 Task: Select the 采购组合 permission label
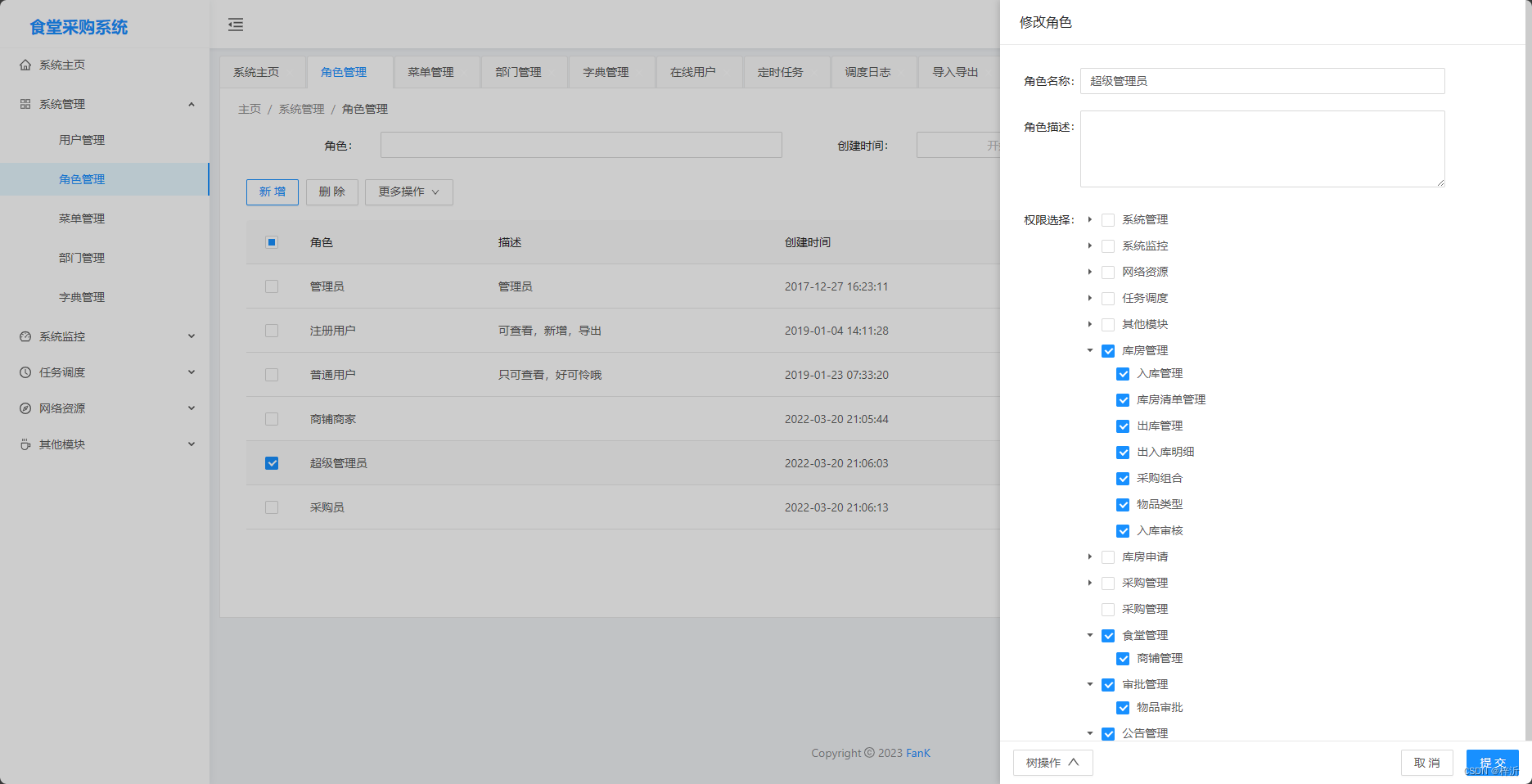pos(1160,478)
